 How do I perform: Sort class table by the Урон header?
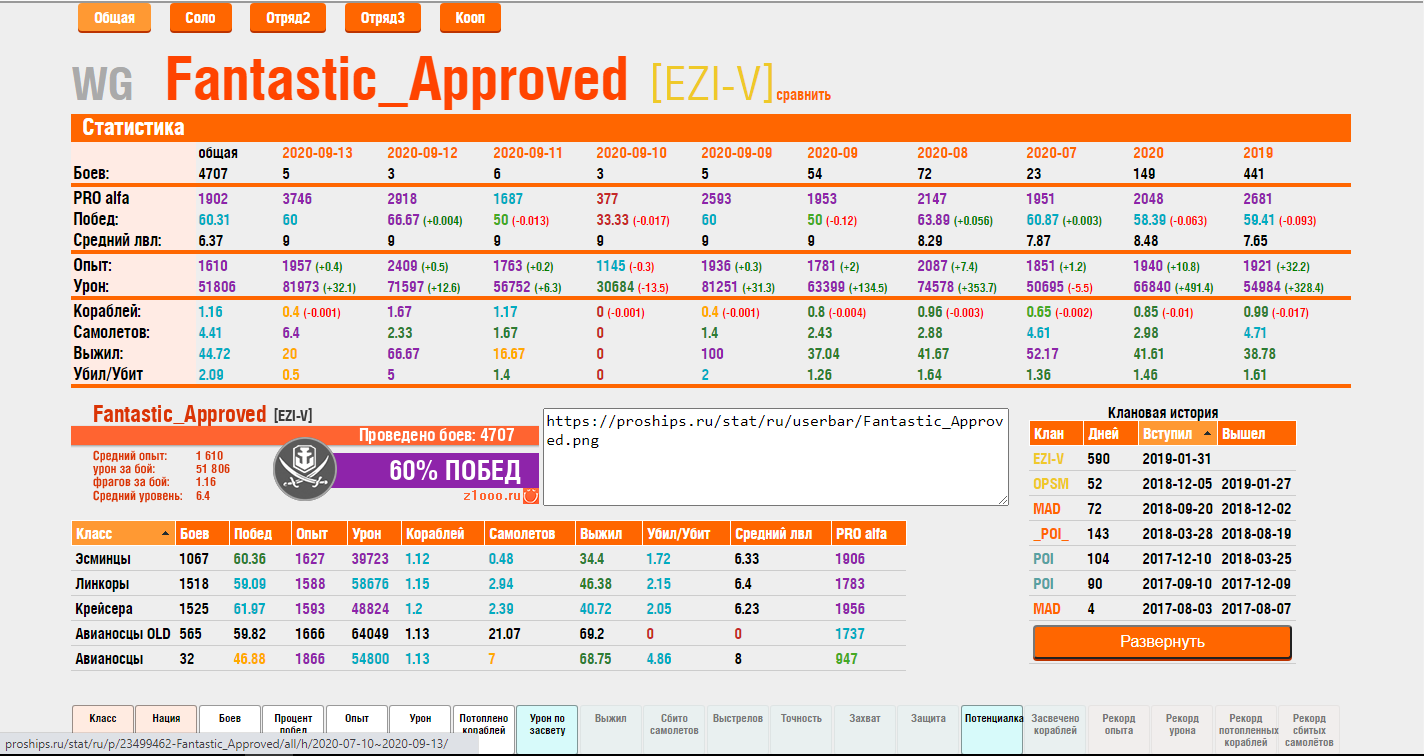tap(364, 534)
